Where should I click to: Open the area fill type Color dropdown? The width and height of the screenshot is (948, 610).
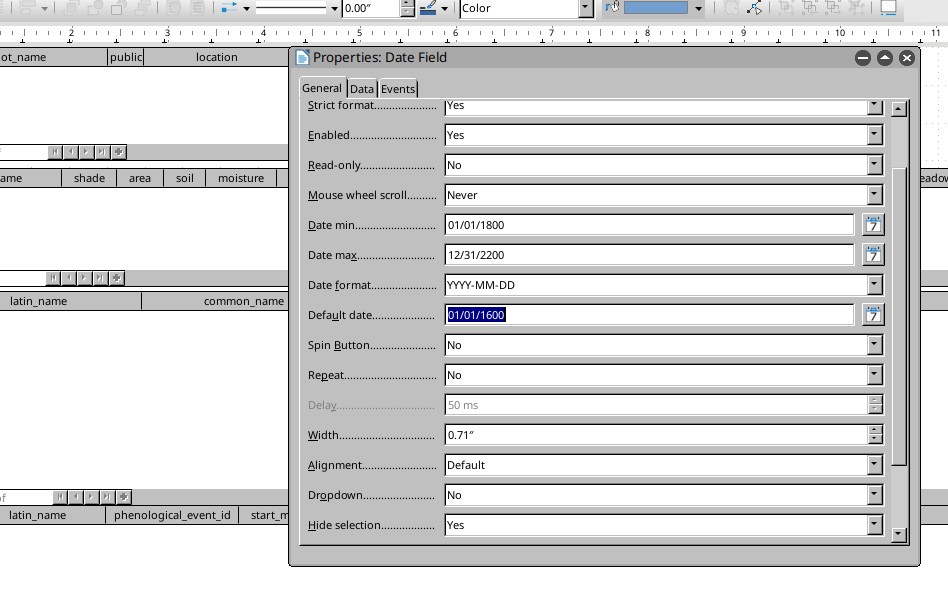click(585, 8)
